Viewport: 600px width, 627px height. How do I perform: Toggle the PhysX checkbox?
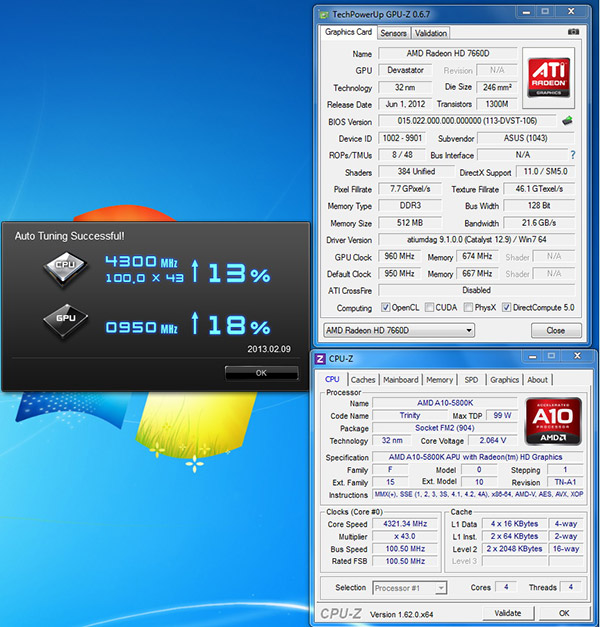click(468, 307)
